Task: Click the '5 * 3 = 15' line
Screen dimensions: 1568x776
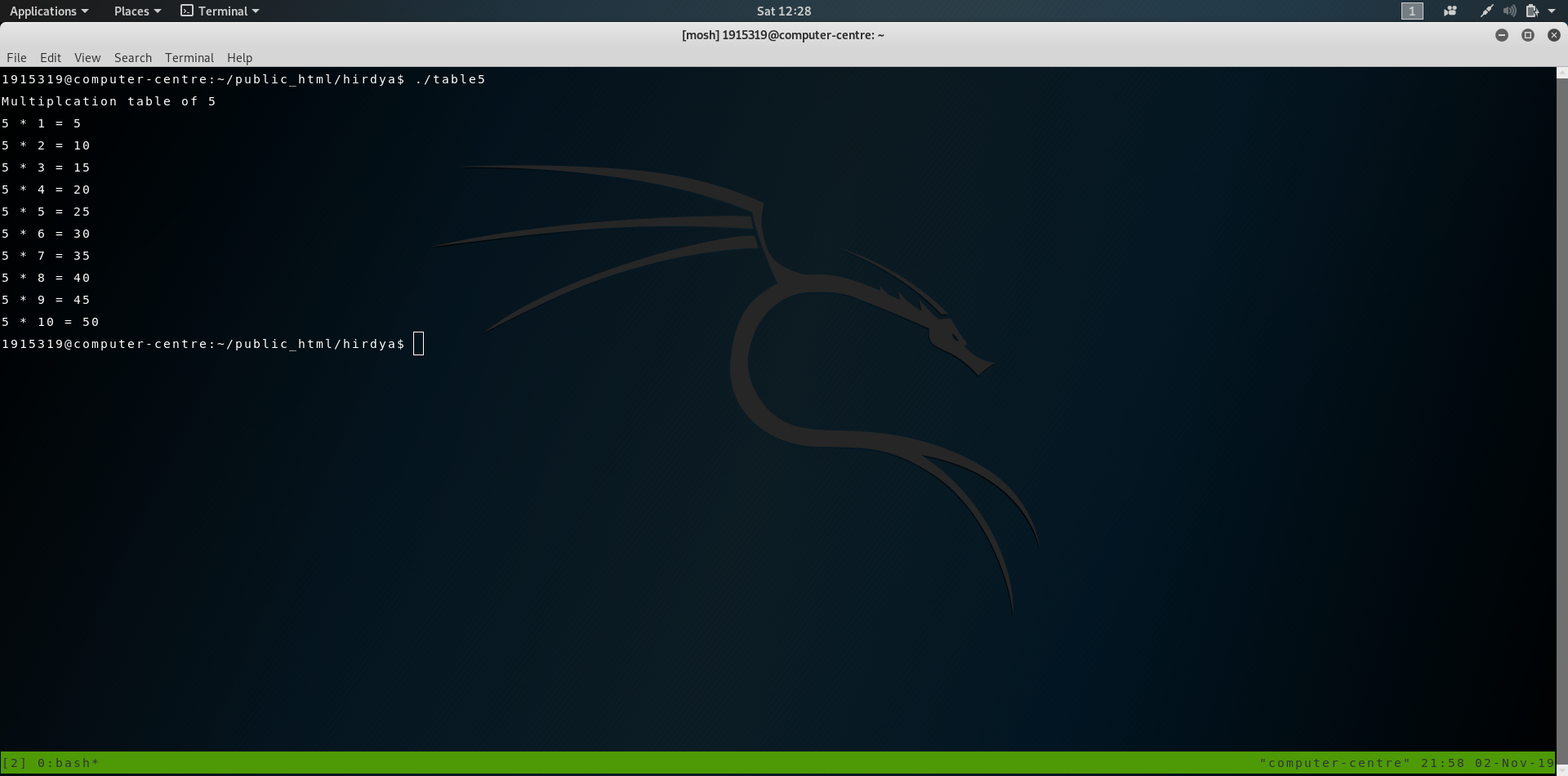Action: tap(46, 167)
